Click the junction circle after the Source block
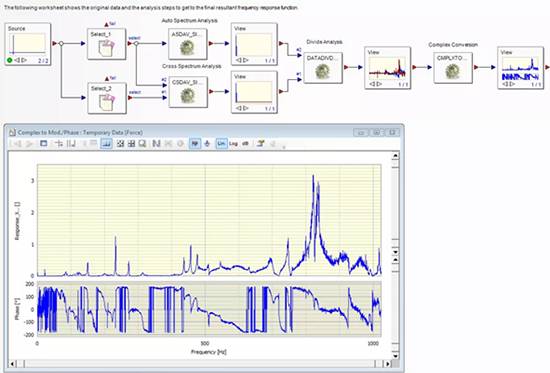 tap(61, 44)
